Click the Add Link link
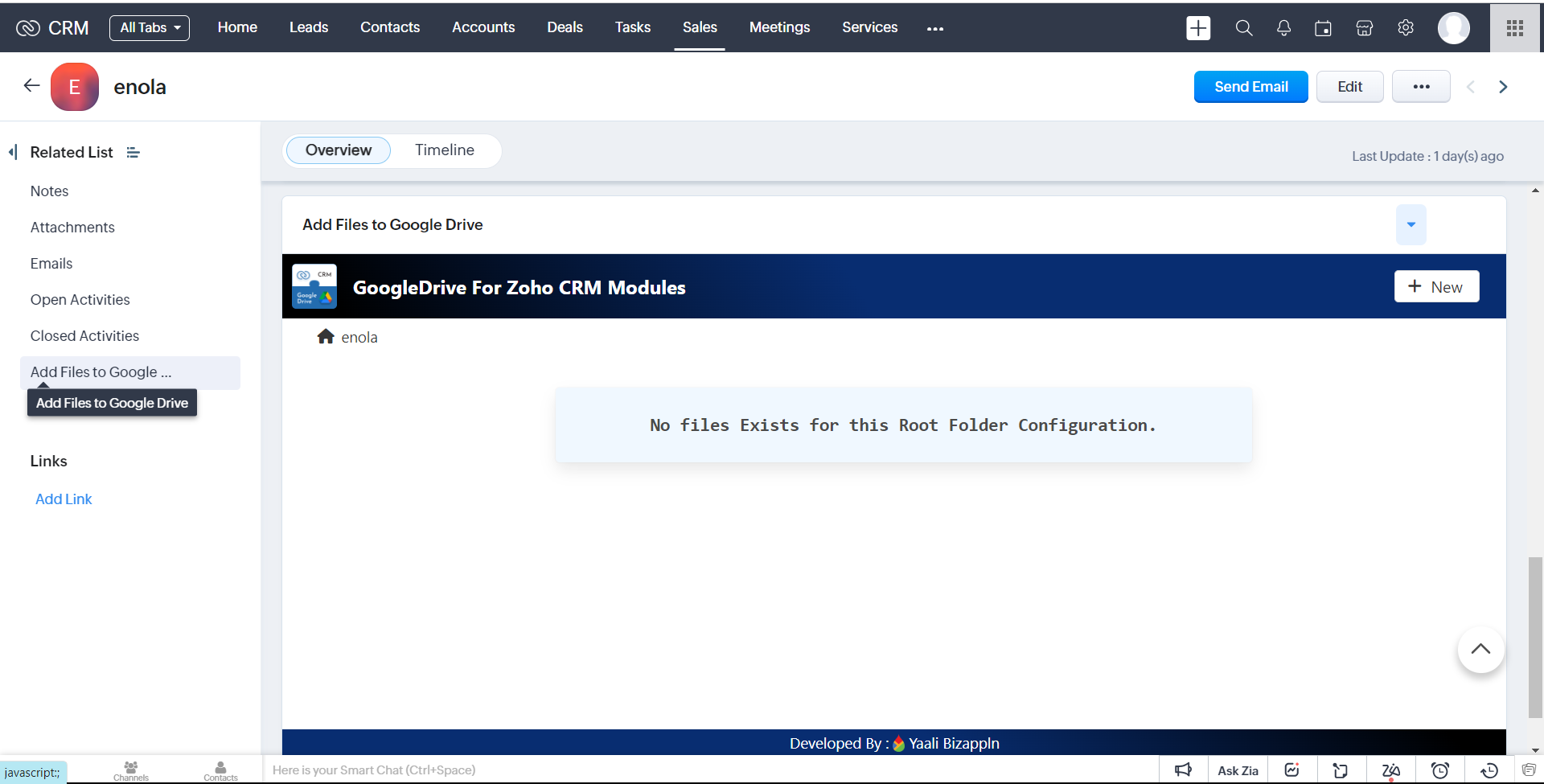Screen dimensions: 1544x784 pos(64,499)
